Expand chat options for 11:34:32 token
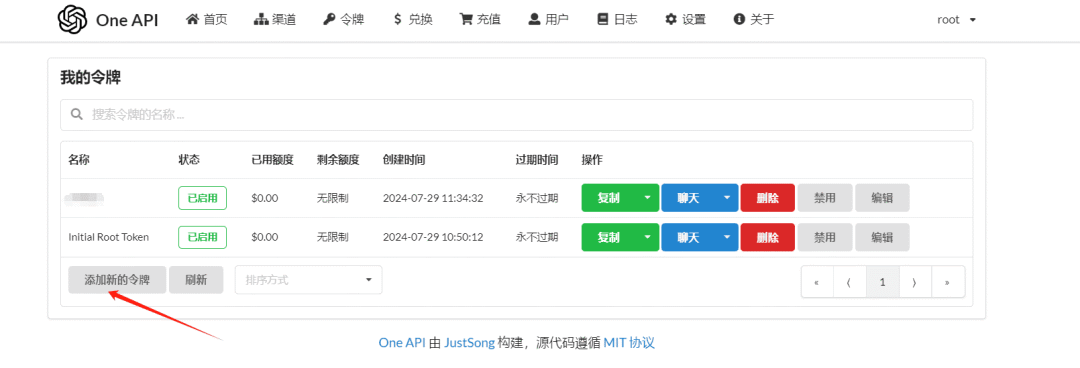This screenshot has height=368, width=1080. click(x=727, y=198)
